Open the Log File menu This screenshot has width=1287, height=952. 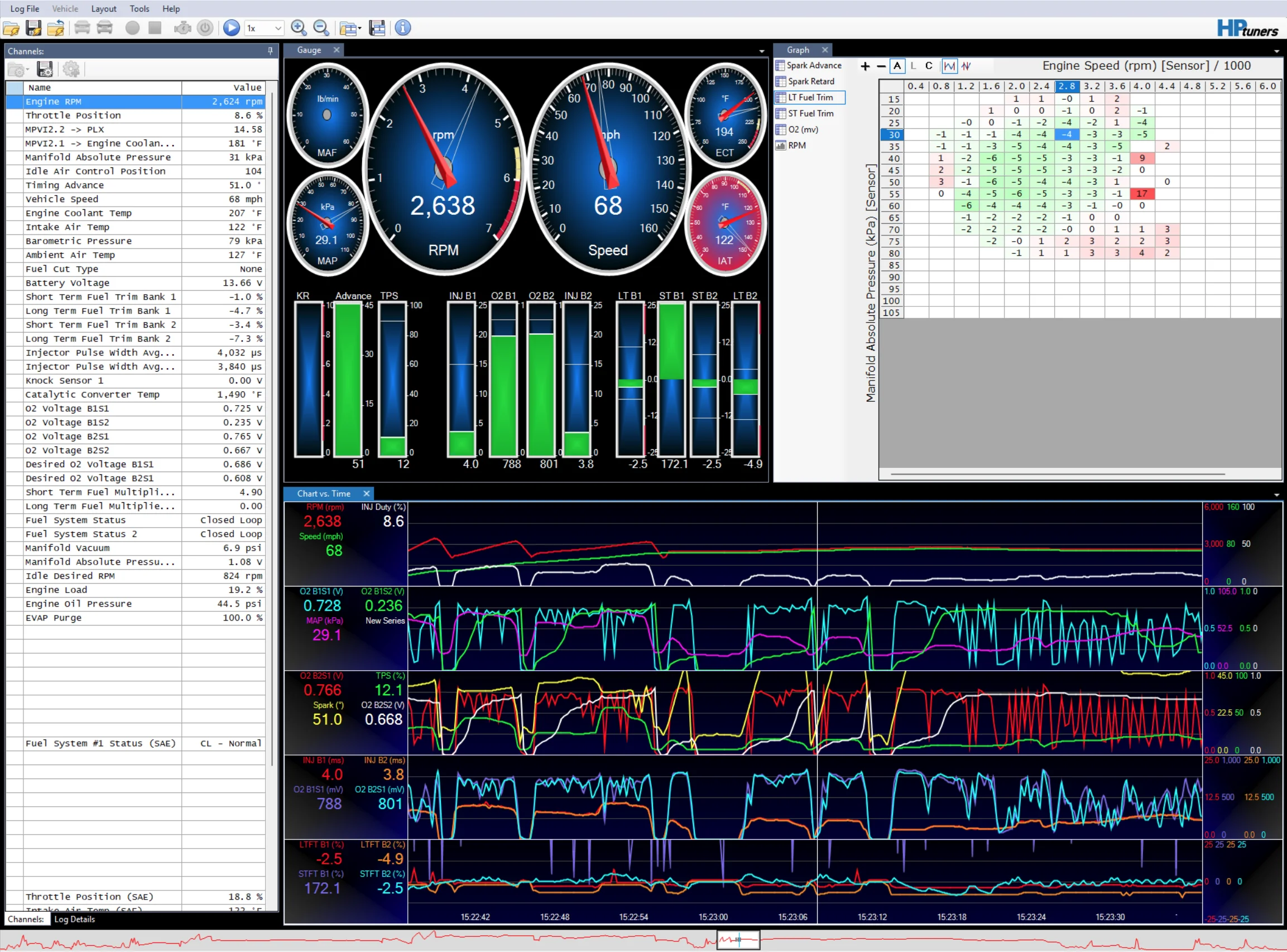click(25, 8)
